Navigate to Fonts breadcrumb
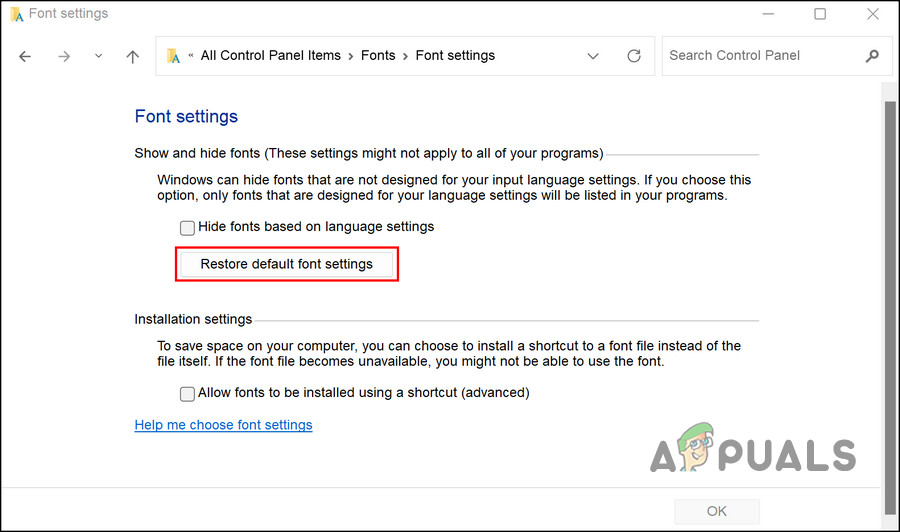The height and width of the screenshot is (532, 900). [378, 56]
